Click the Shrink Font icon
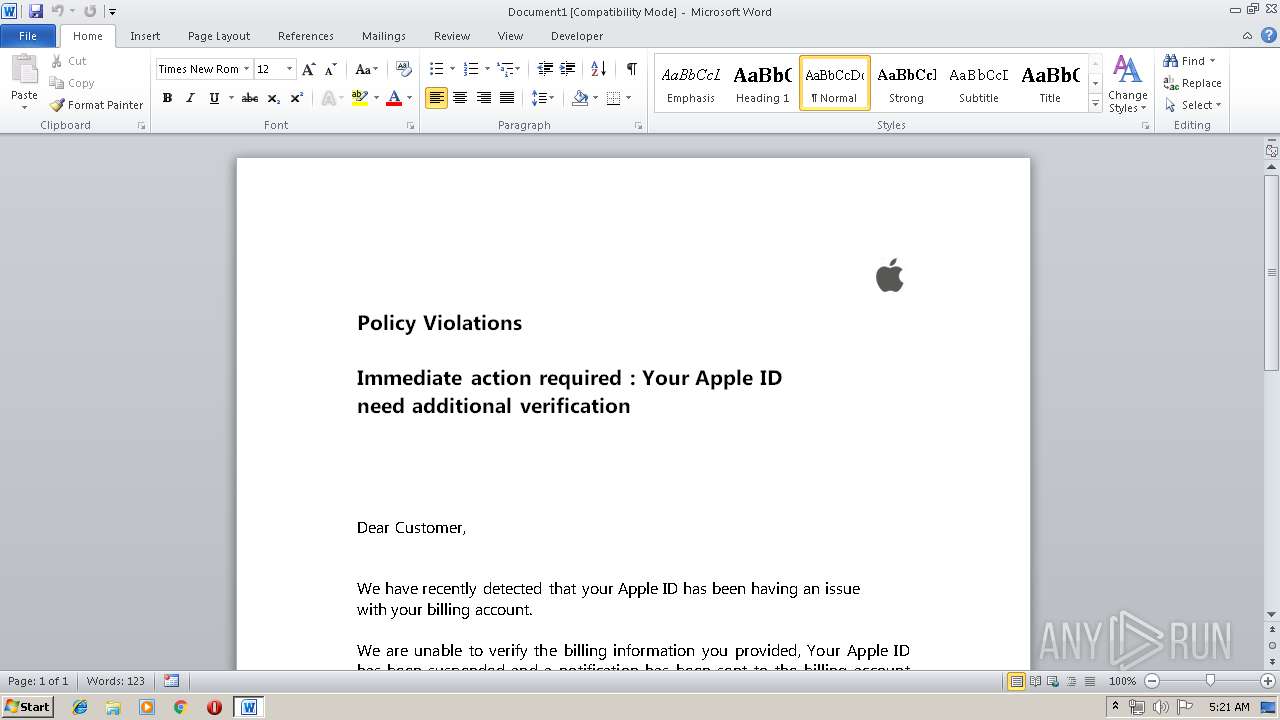The height and width of the screenshot is (720, 1280). pyautogui.click(x=330, y=69)
